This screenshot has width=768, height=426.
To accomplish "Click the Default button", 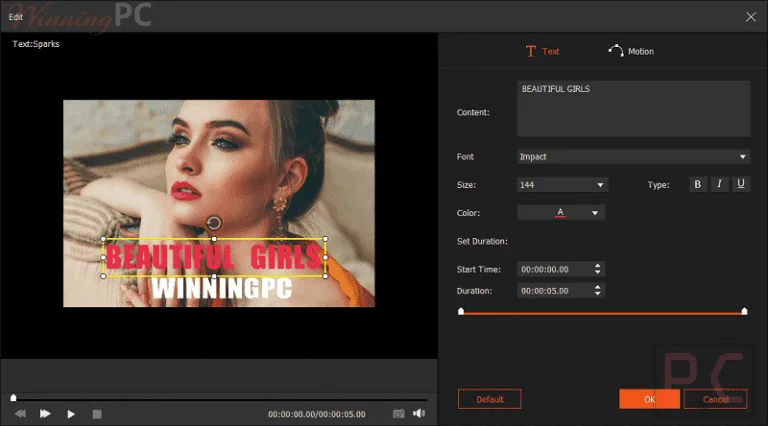I will pyautogui.click(x=489, y=399).
